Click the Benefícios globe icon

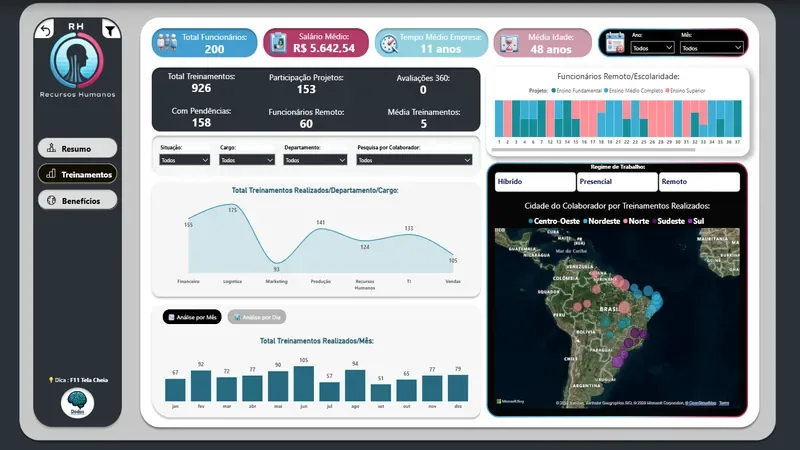click(52, 201)
